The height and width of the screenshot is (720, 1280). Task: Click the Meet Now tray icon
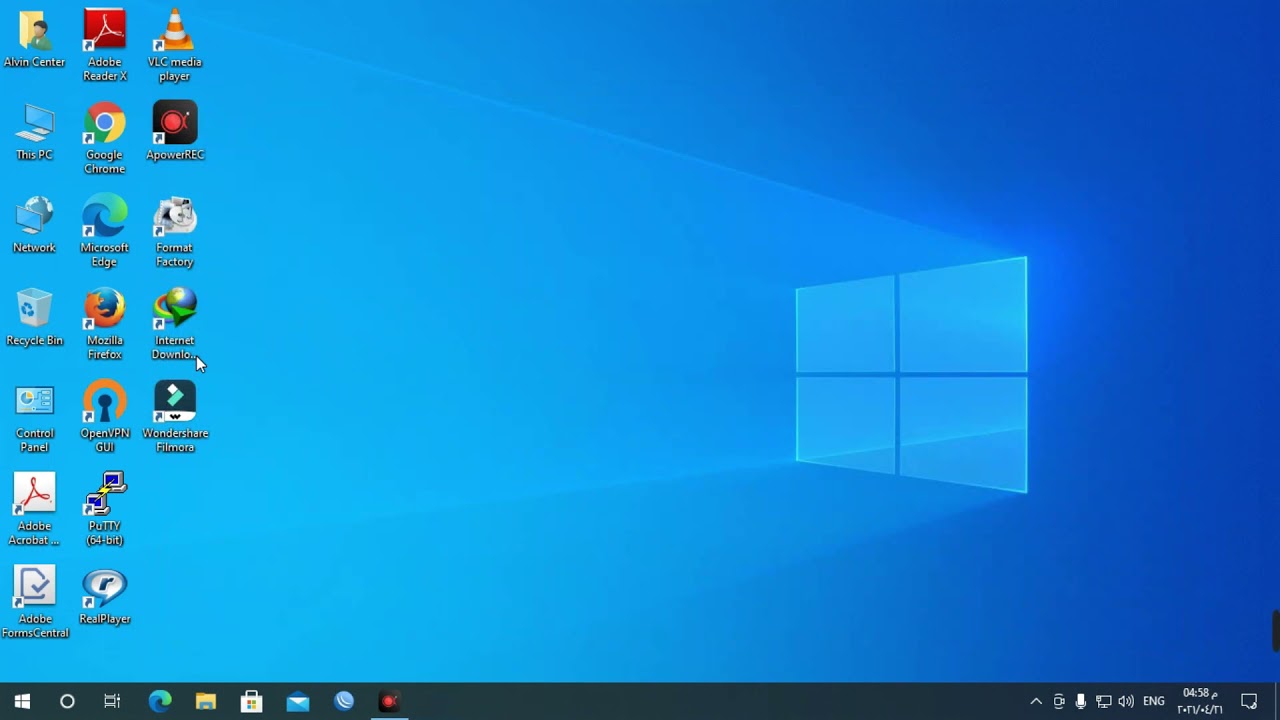point(1059,701)
